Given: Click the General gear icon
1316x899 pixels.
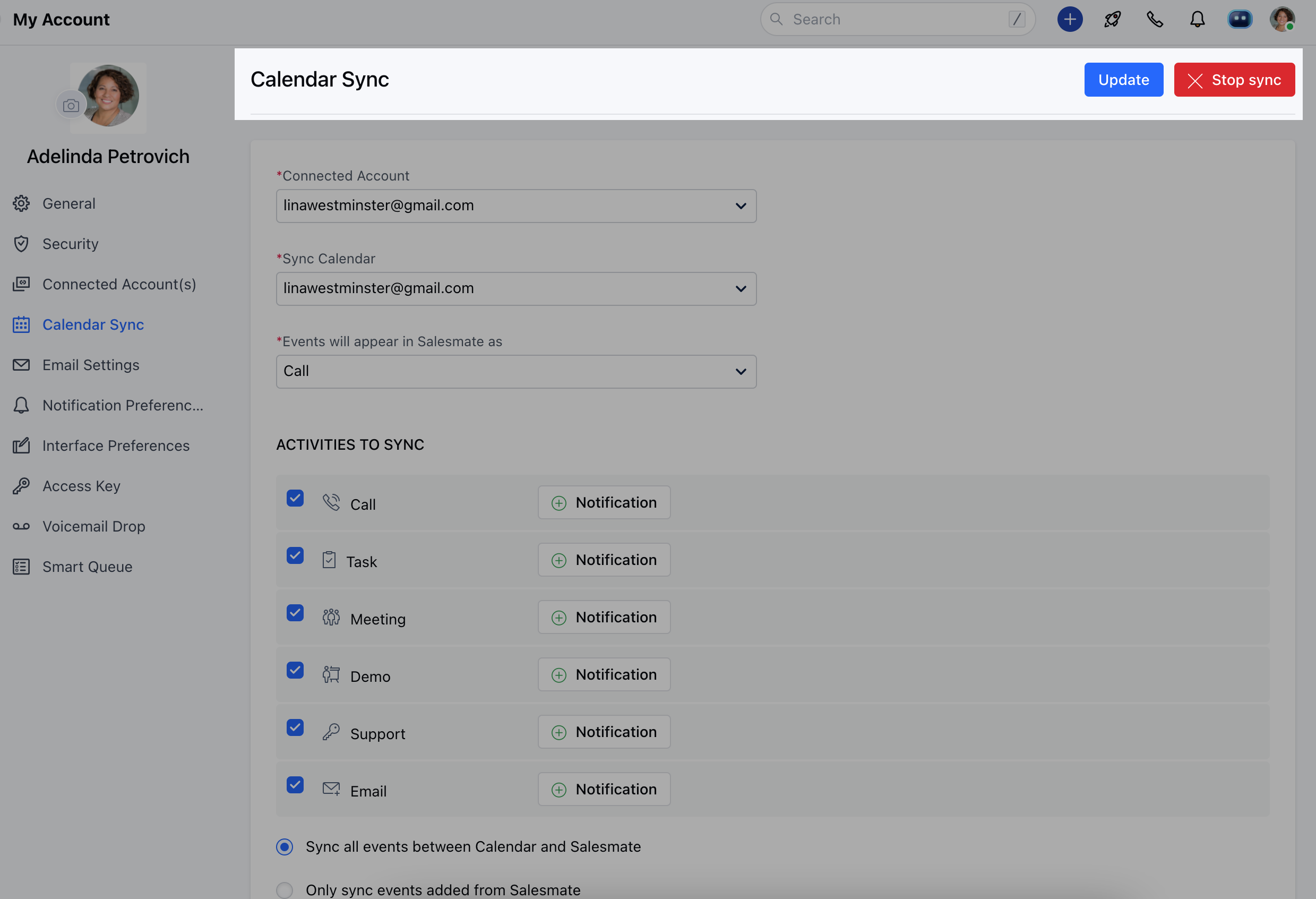Looking at the screenshot, I should (x=22, y=203).
